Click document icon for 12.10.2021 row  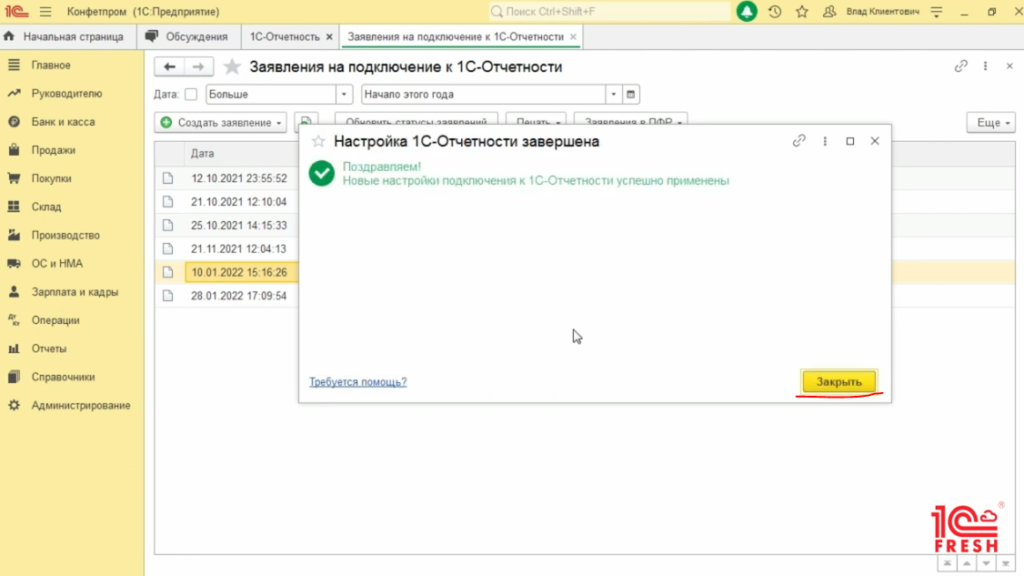tap(168, 178)
